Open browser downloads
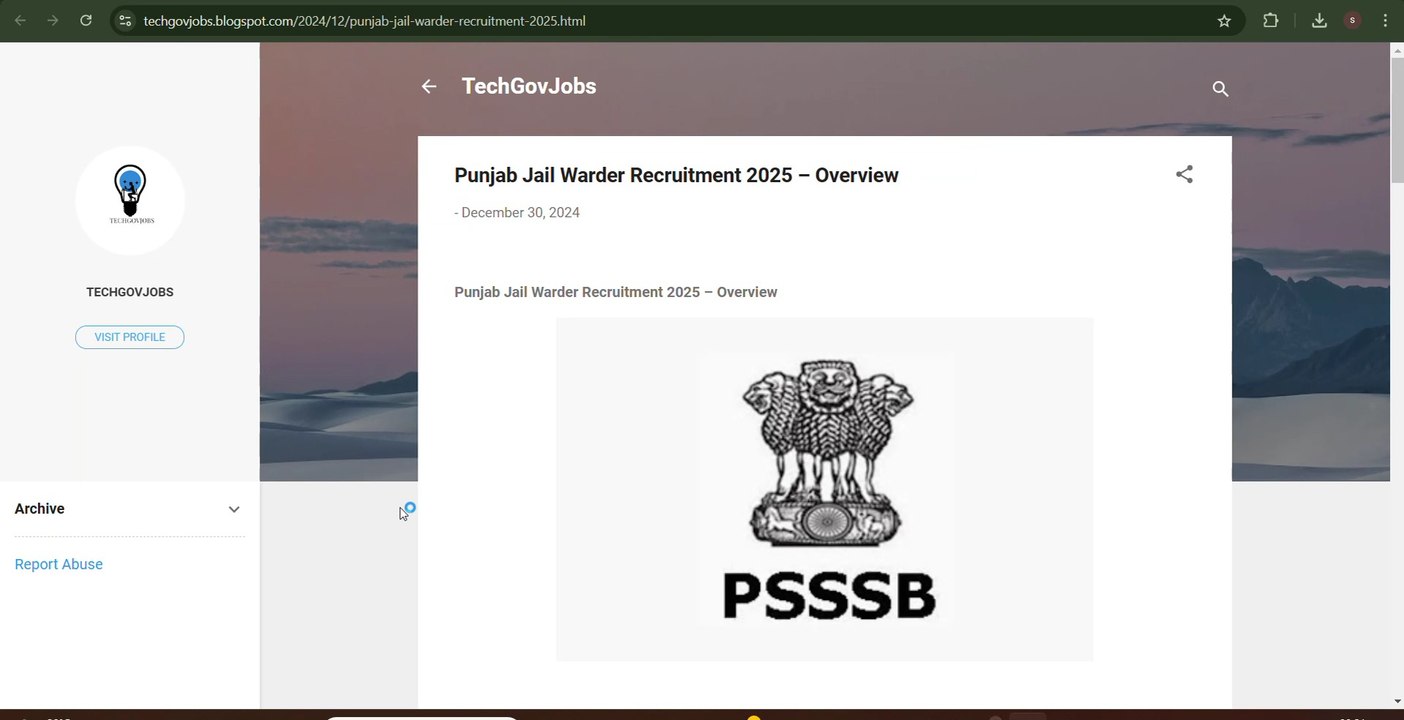The width and height of the screenshot is (1404, 720). coord(1319,20)
